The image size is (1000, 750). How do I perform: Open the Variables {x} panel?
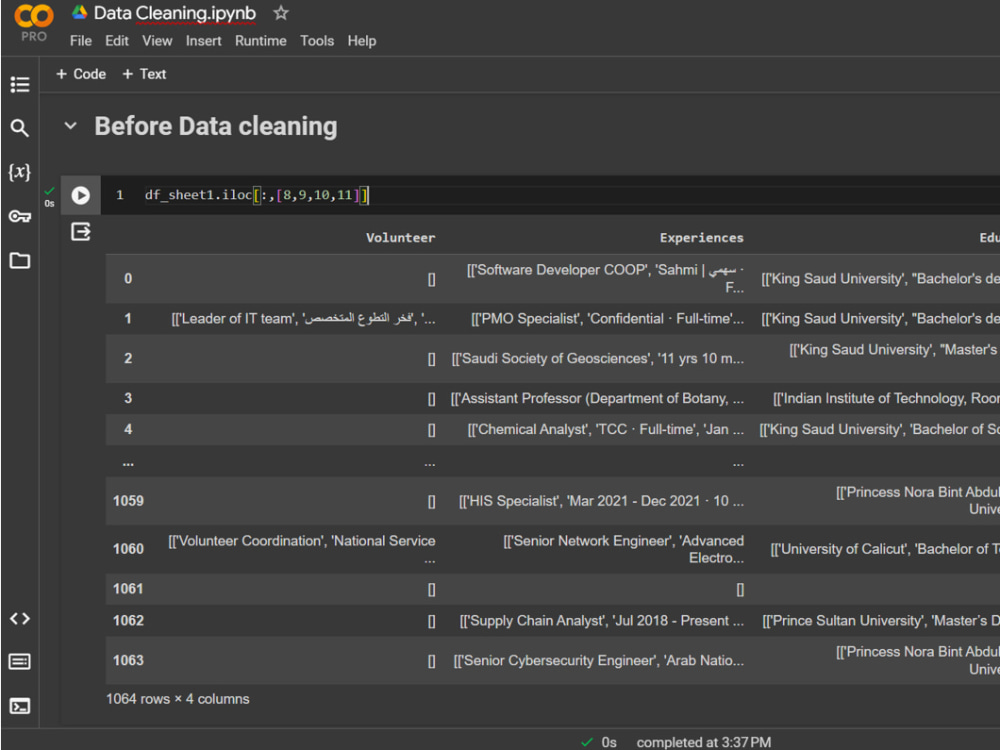(x=19, y=172)
